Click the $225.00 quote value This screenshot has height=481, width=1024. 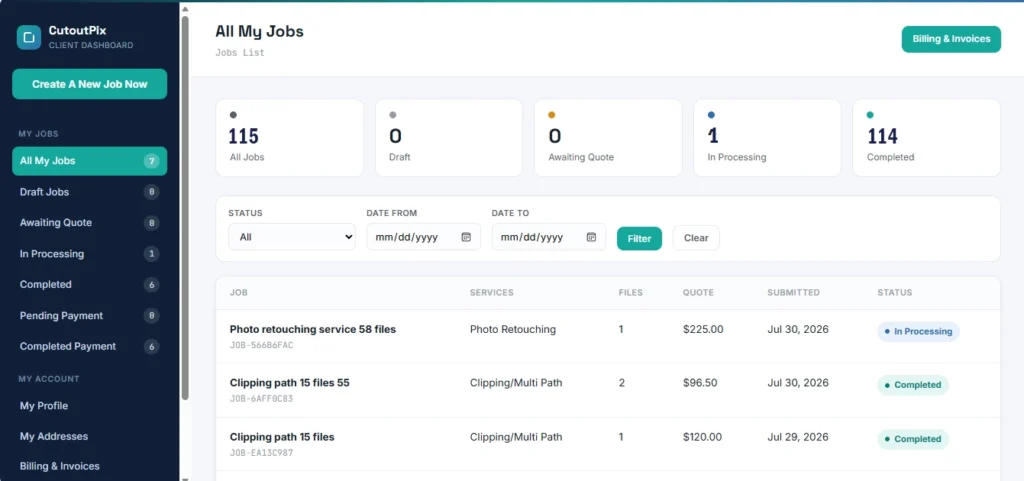(x=703, y=330)
